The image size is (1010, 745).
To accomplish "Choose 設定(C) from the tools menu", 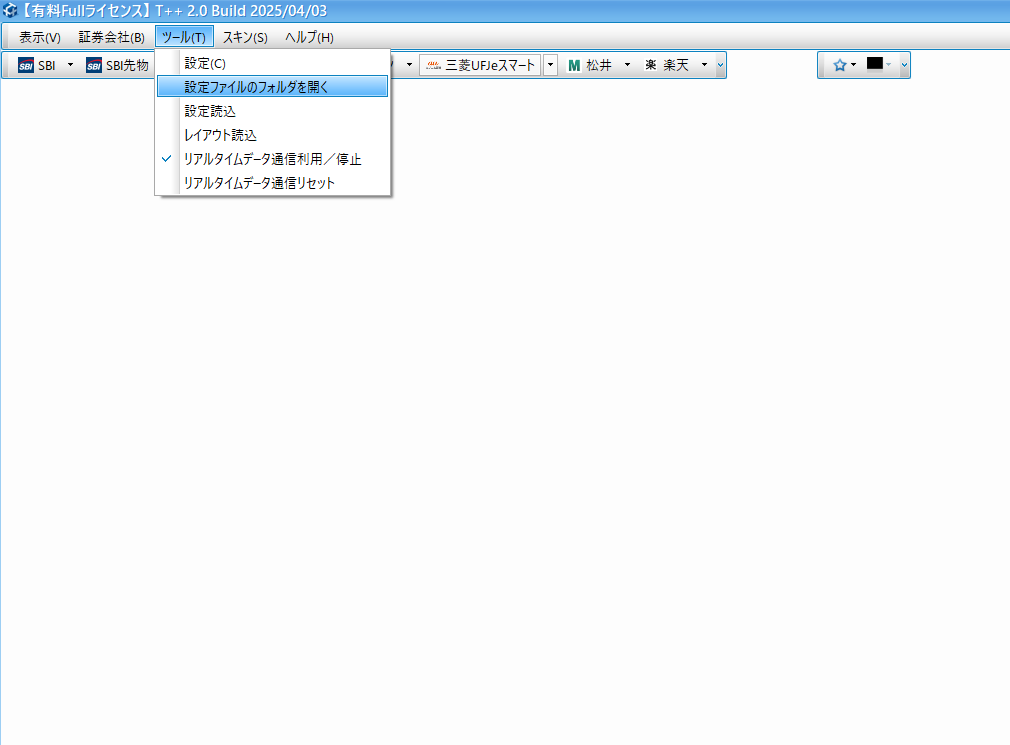I will tap(205, 63).
